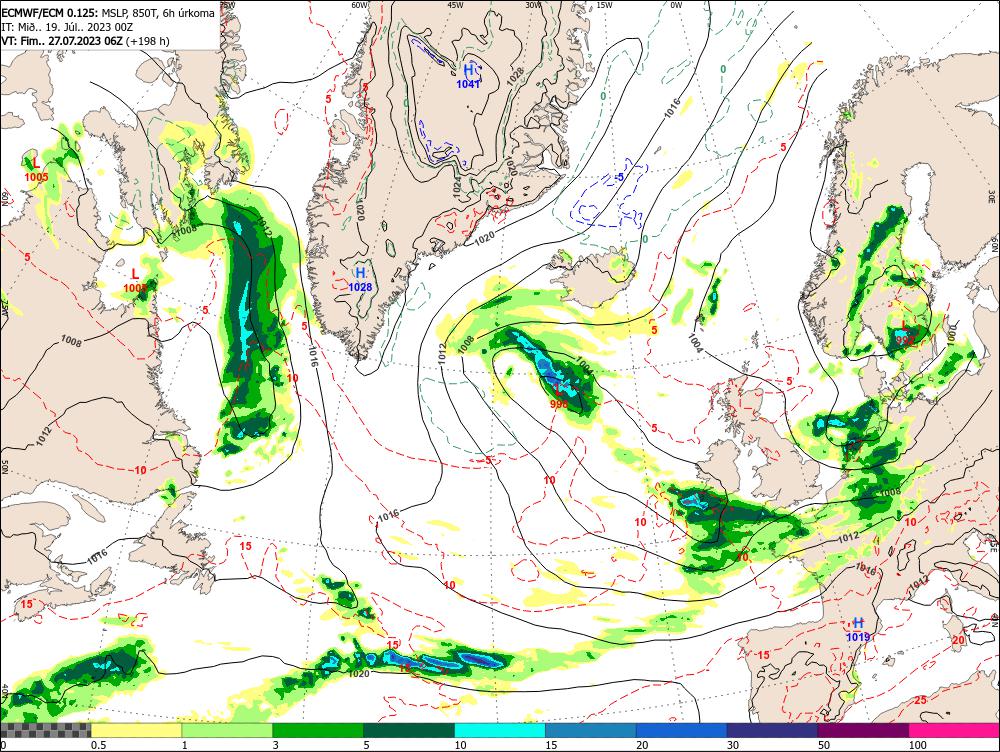The image size is (1000, 752).
Task: Select the pink 100+ legend swatch
Action: [x=954, y=730]
